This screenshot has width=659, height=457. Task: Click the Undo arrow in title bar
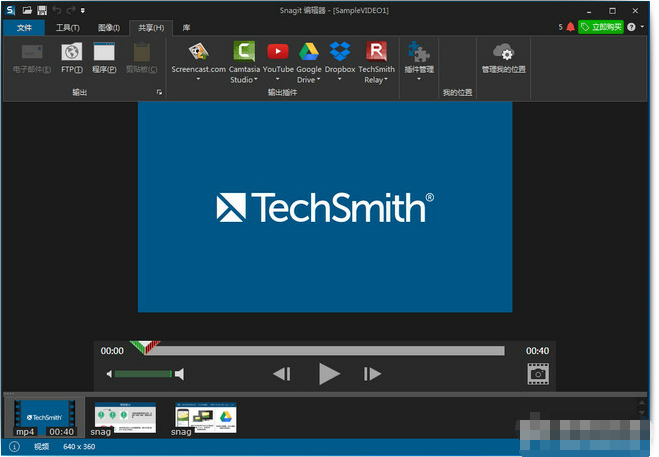coord(57,10)
